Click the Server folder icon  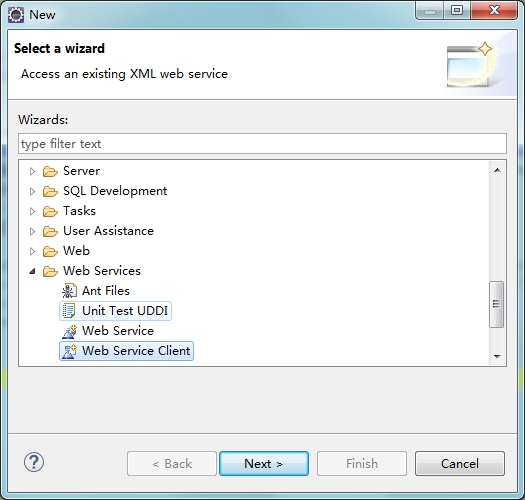(x=50, y=171)
